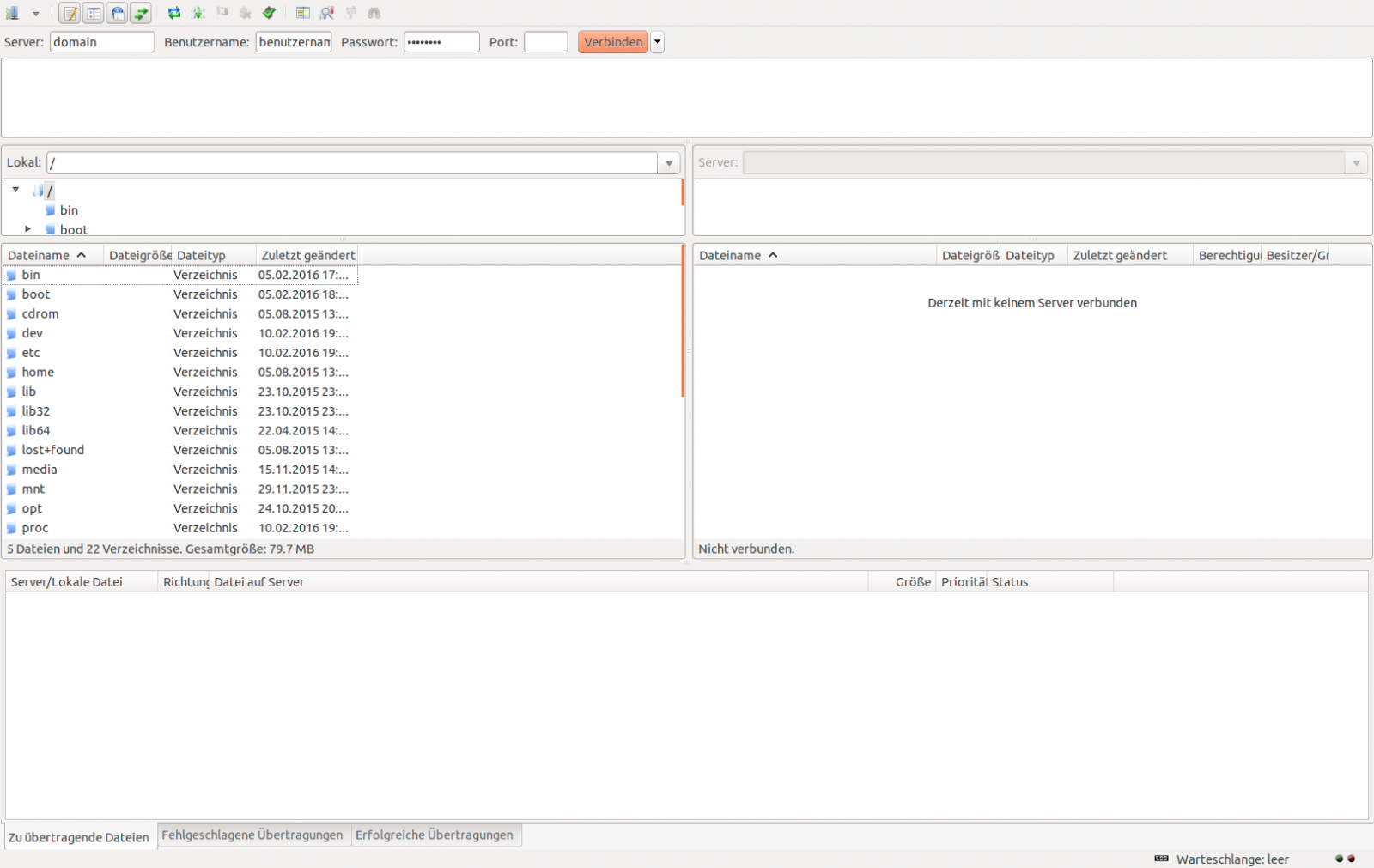
Task: Click the local file list vertical scrollbar
Action: (x=683, y=326)
